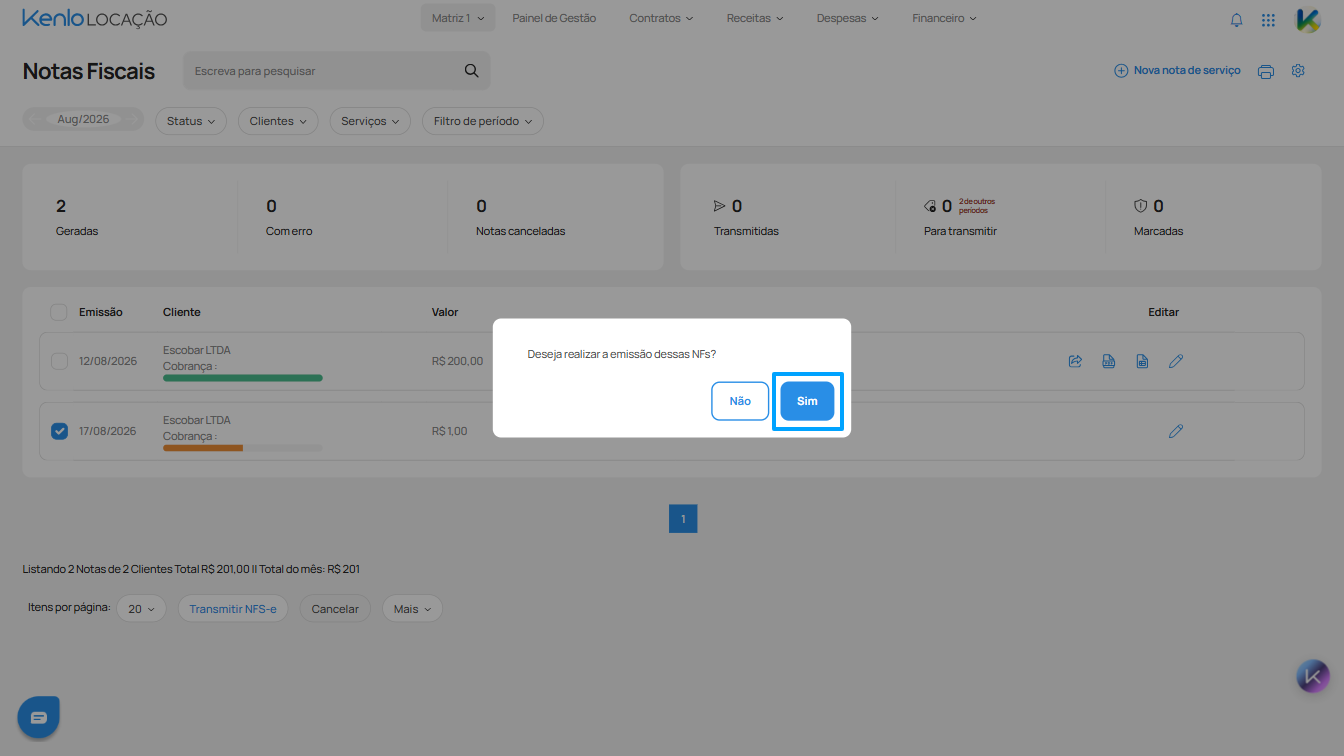The image size is (1344, 756).
Task: Click Escobar LTDA in 17/08/2026 row
Action: pyautogui.click(x=197, y=420)
